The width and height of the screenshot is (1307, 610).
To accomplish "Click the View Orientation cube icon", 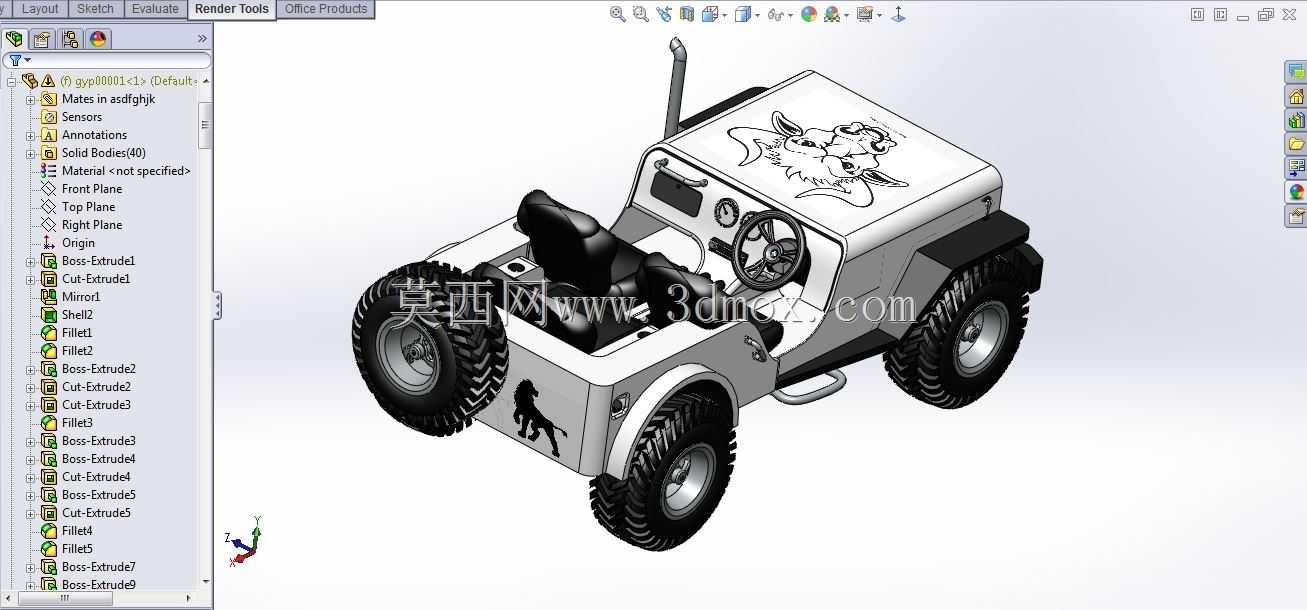I will pyautogui.click(x=710, y=14).
